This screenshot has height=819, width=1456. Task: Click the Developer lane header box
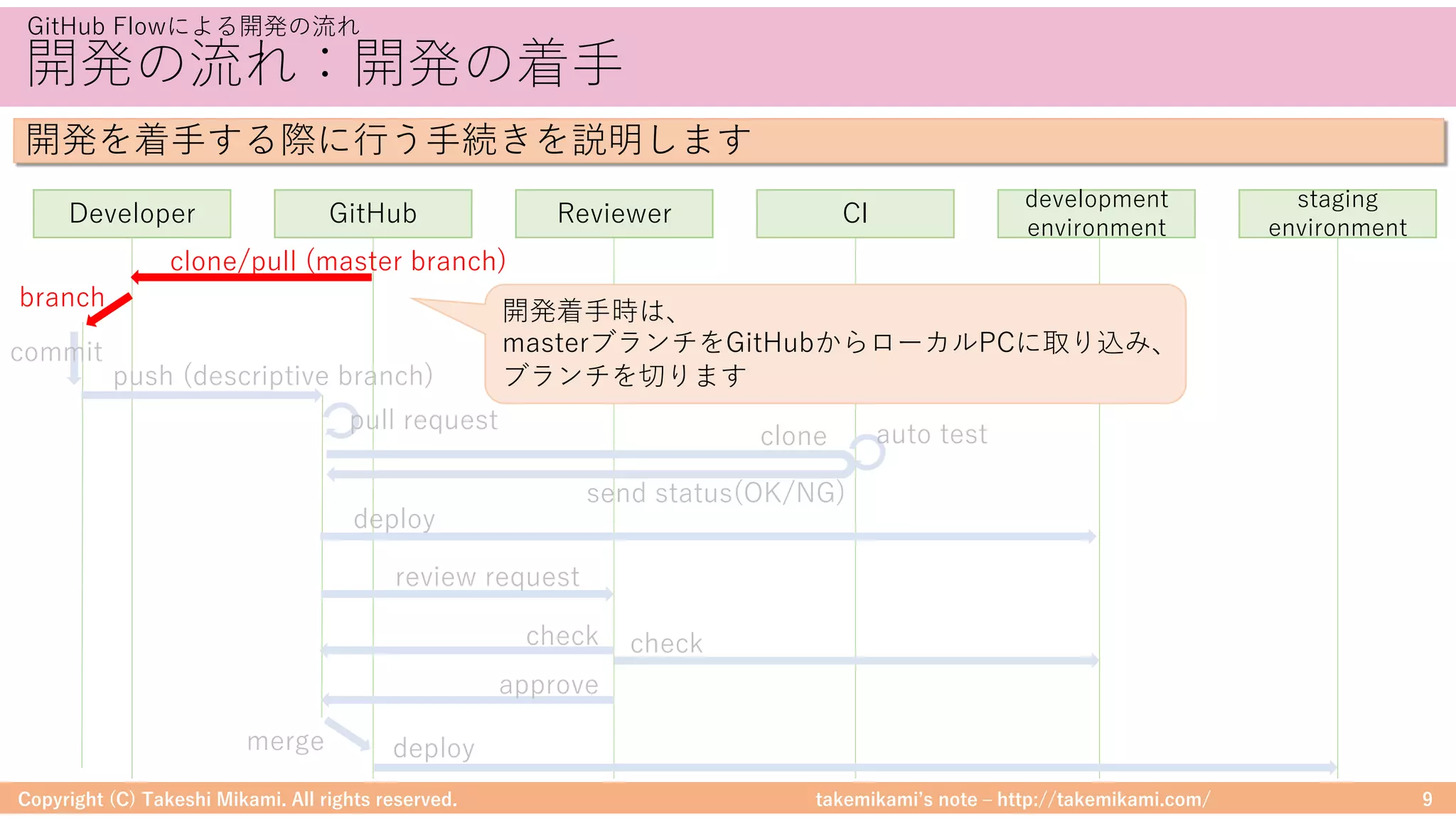point(132,213)
